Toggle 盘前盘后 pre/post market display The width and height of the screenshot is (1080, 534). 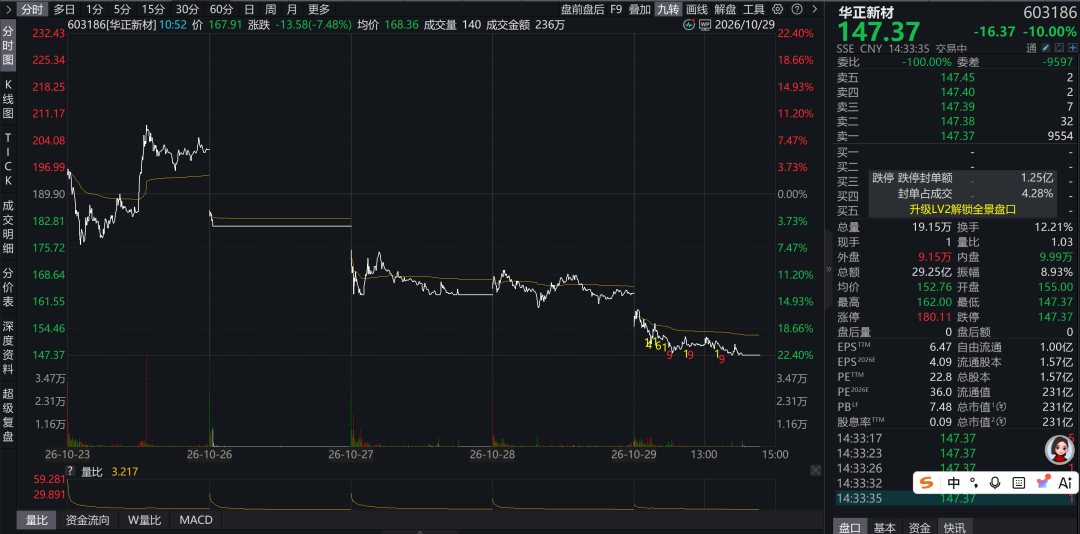point(582,10)
